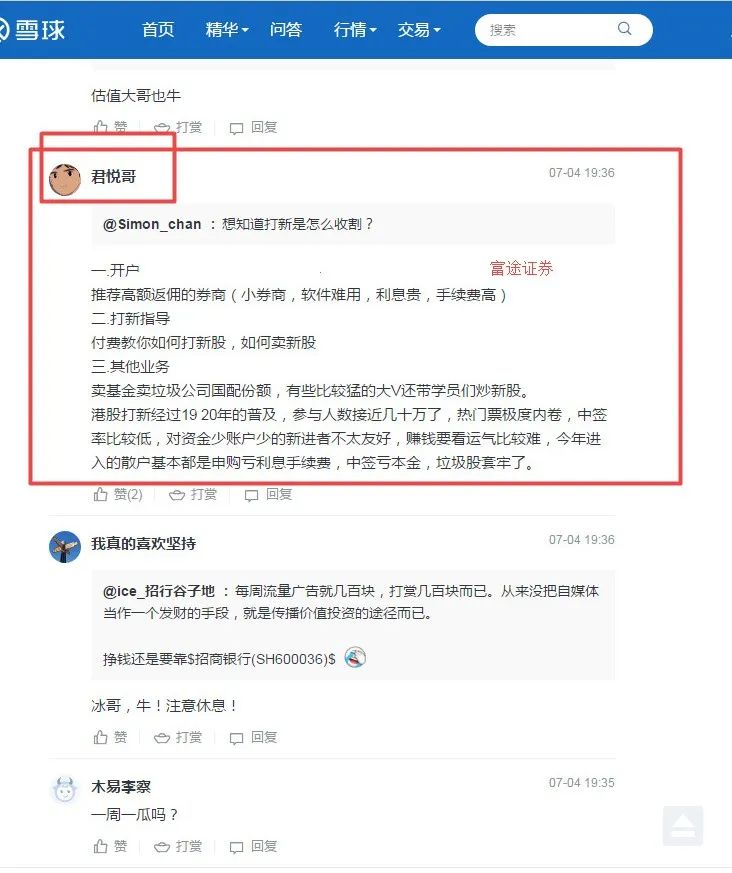Open @Simon_chan mention link
Image resolution: width=732 pixels, height=873 pixels.
click(152, 224)
